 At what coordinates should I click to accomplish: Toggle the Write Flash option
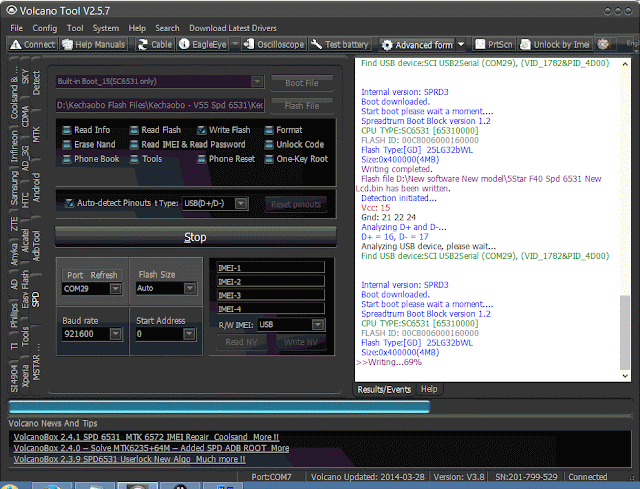(x=224, y=130)
